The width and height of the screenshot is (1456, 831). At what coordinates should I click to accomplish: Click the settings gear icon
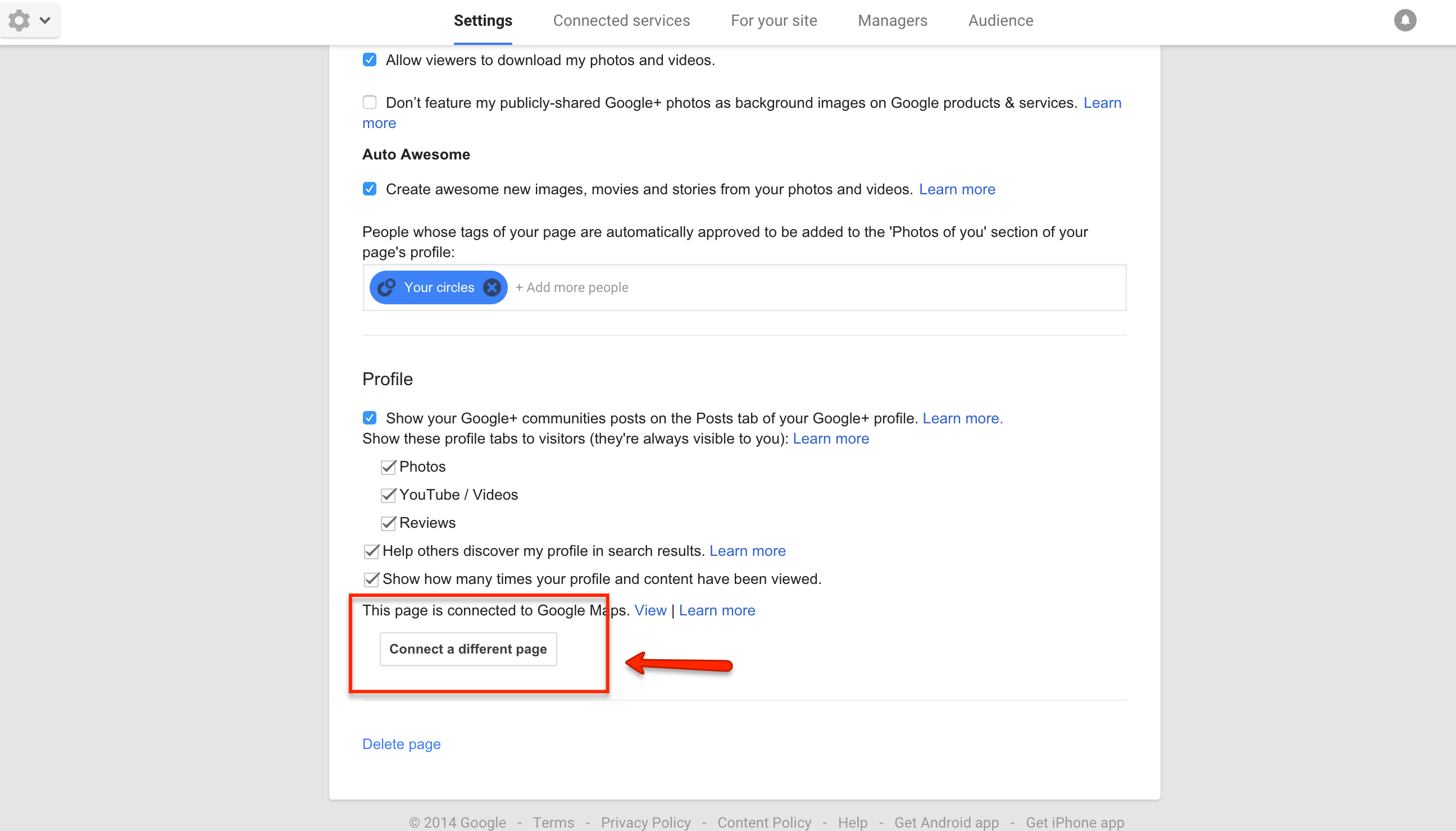pos(20,21)
